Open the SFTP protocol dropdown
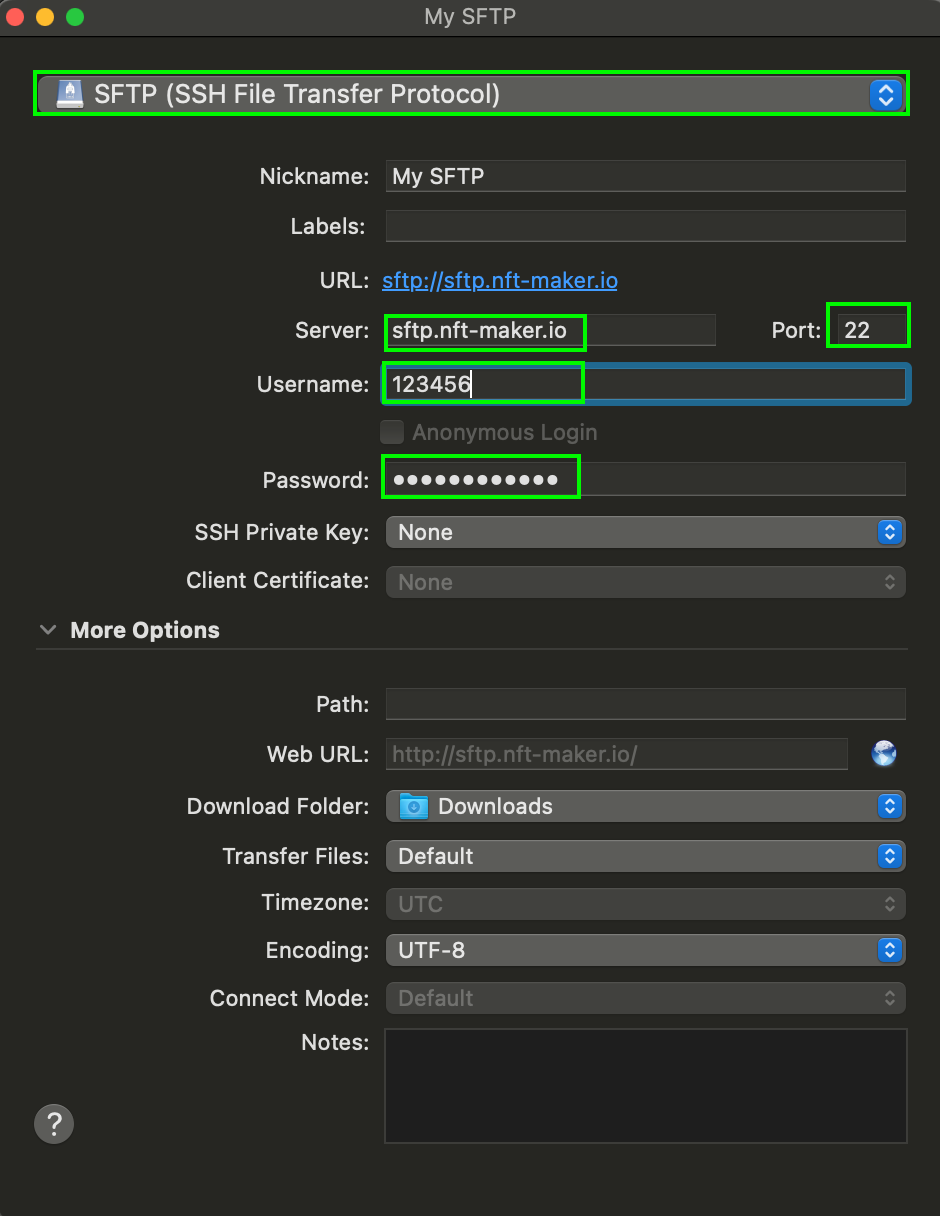This screenshot has width=940, height=1216. pyautogui.click(x=471, y=94)
